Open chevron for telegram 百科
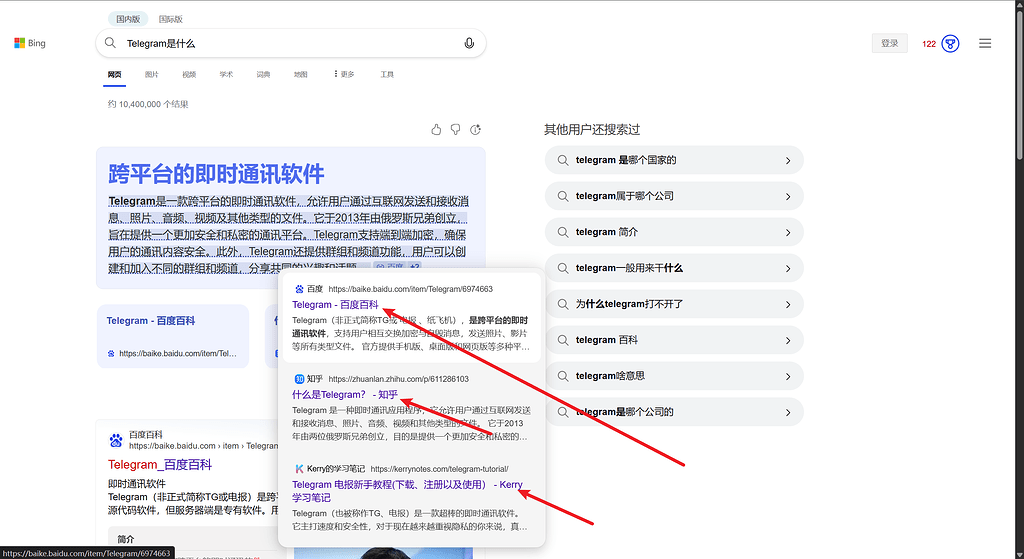The image size is (1024, 559). tap(788, 340)
